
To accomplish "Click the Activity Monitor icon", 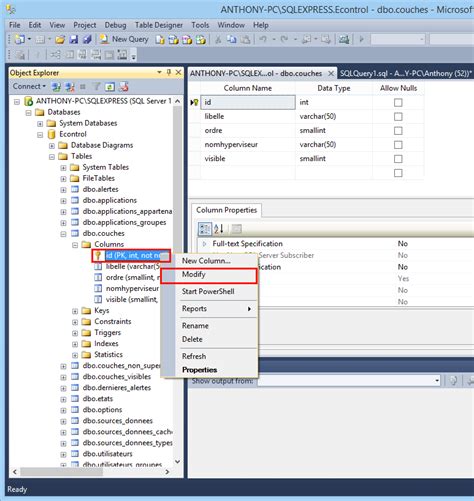I will tap(343, 39).
